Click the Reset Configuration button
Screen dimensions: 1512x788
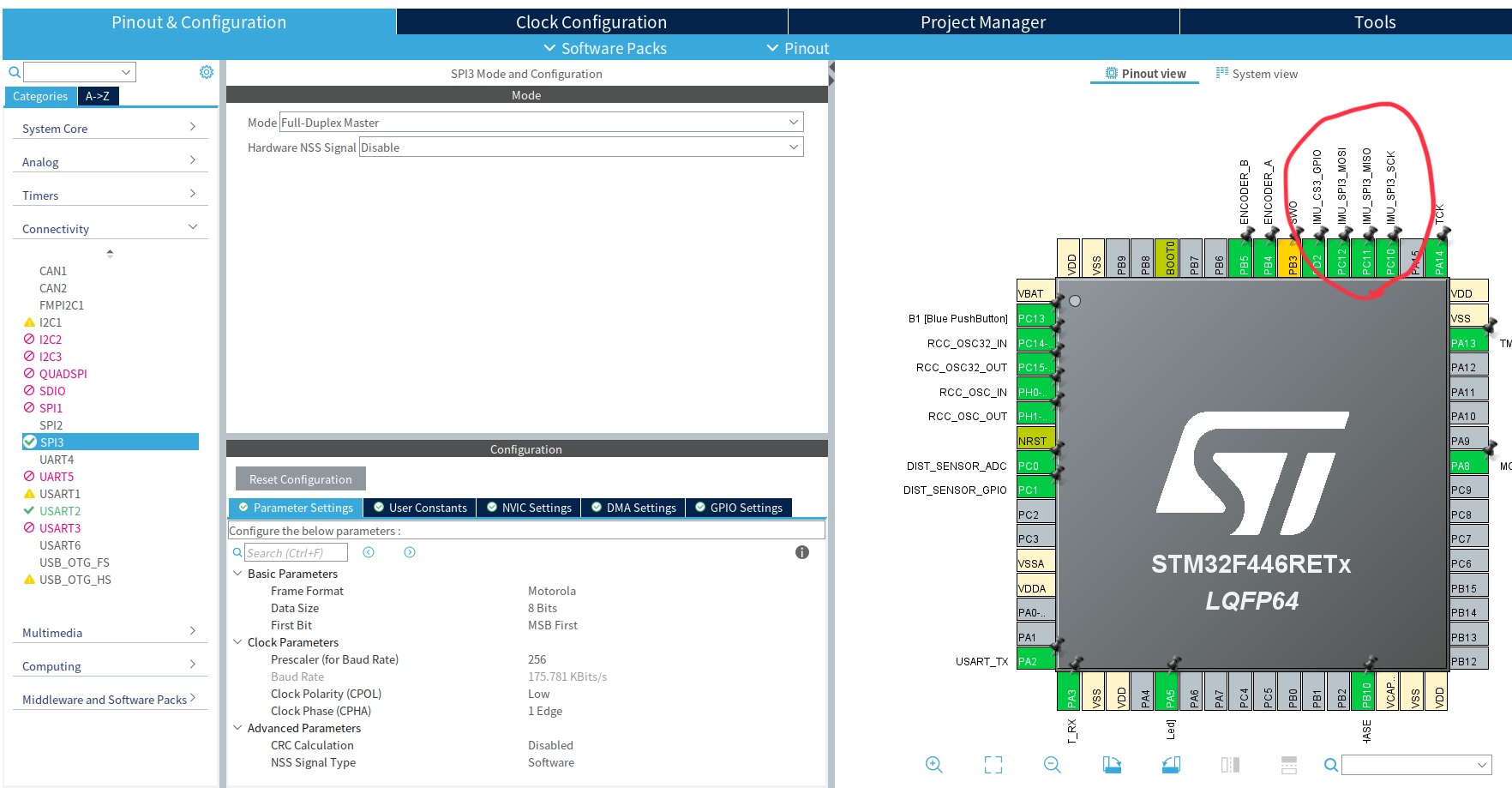[x=301, y=479]
